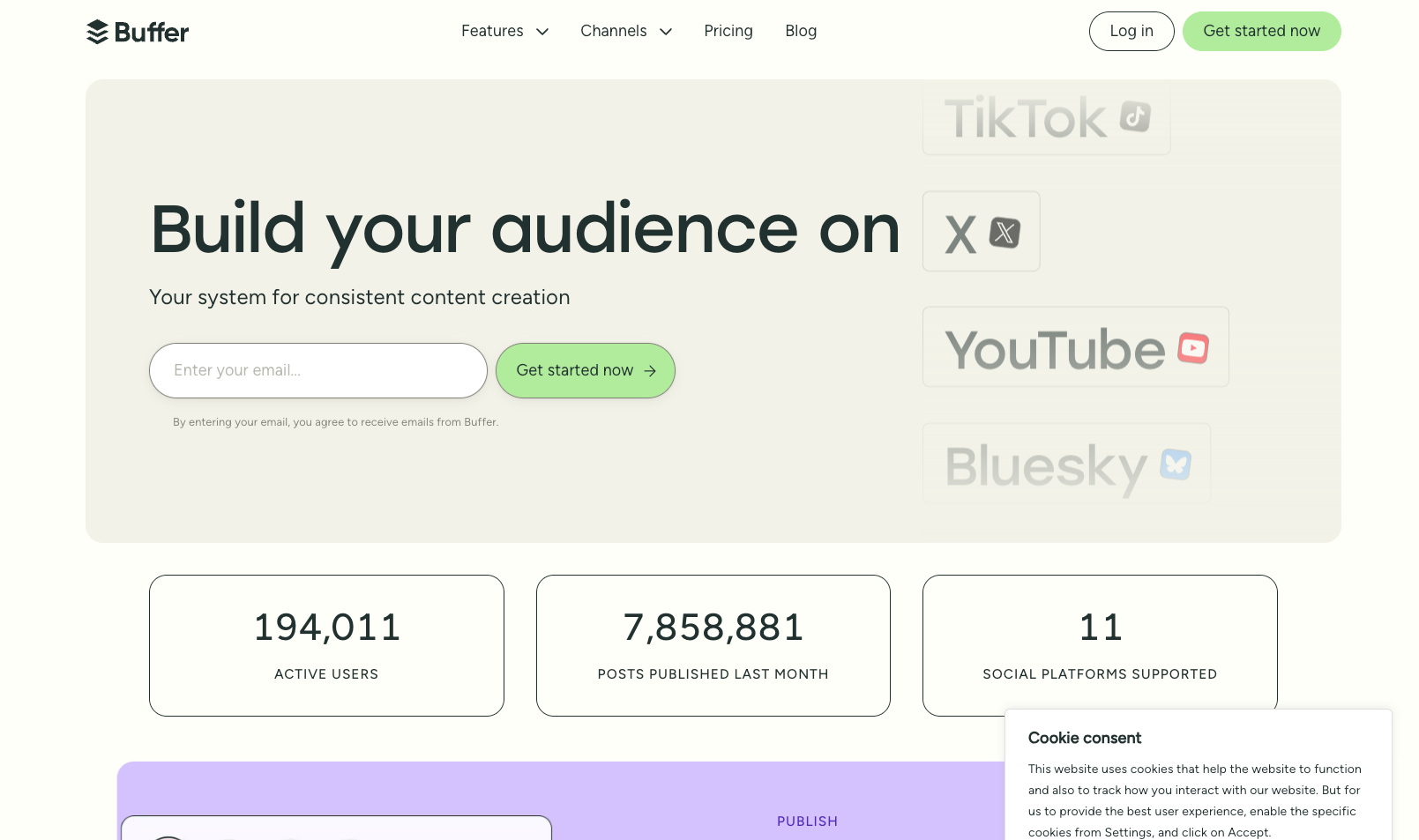This screenshot has height=840, width=1419.
Task: Expand the Features dropdown chevron
Action: 542,32
